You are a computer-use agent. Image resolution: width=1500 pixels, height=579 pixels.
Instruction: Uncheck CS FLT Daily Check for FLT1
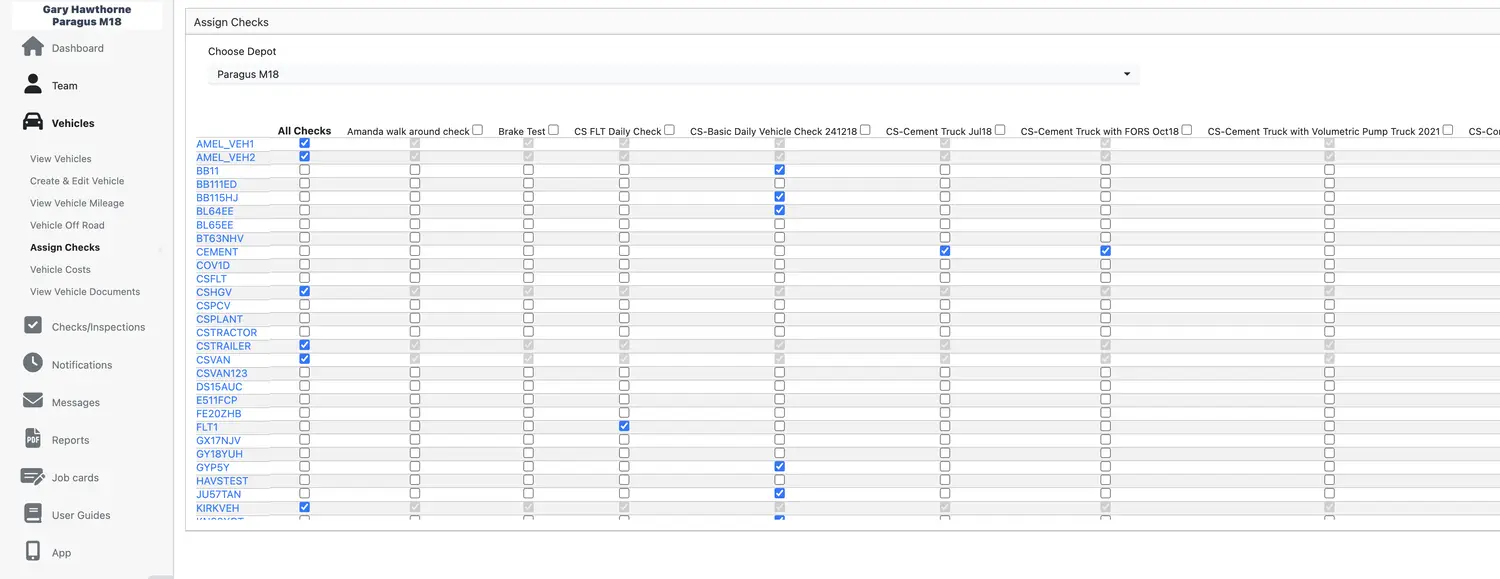click(x=624, y=426)
